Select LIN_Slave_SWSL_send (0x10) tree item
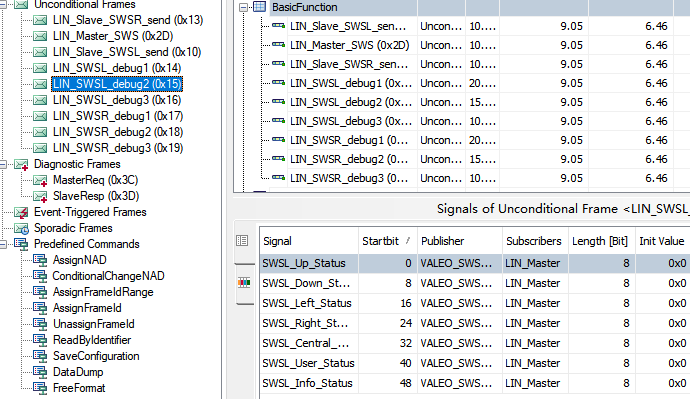This screenshot has height=399, width=690. click(x=127, y=52)
